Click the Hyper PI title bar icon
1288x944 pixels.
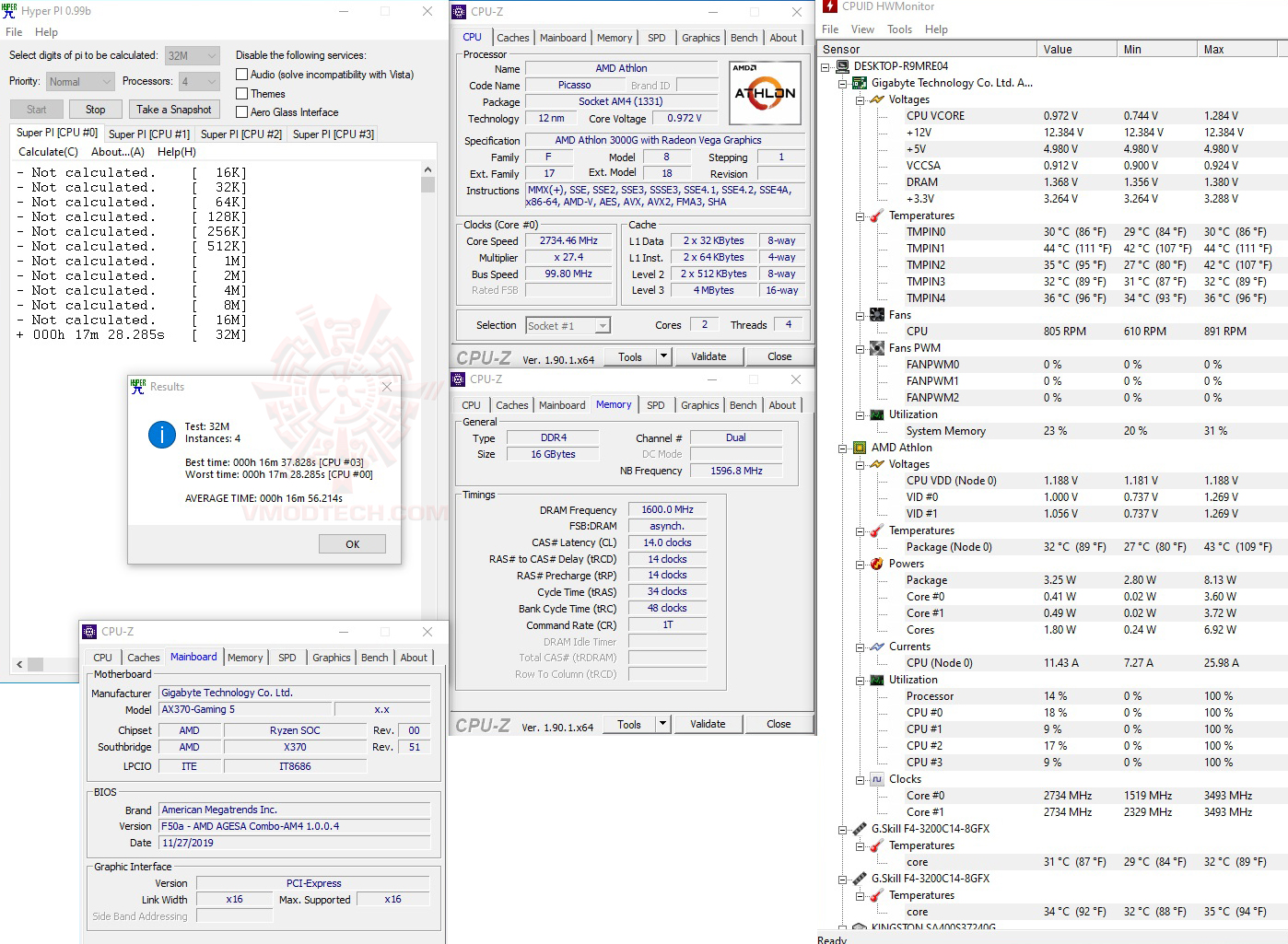click(x=9, y=11)
